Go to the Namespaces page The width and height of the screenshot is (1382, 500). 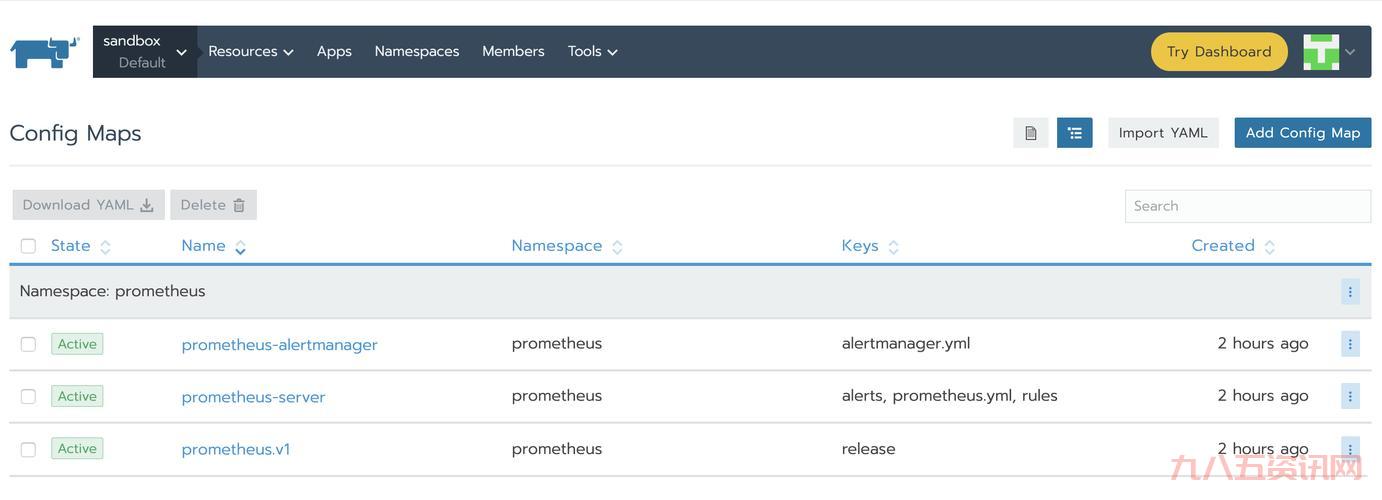point(416,52)
